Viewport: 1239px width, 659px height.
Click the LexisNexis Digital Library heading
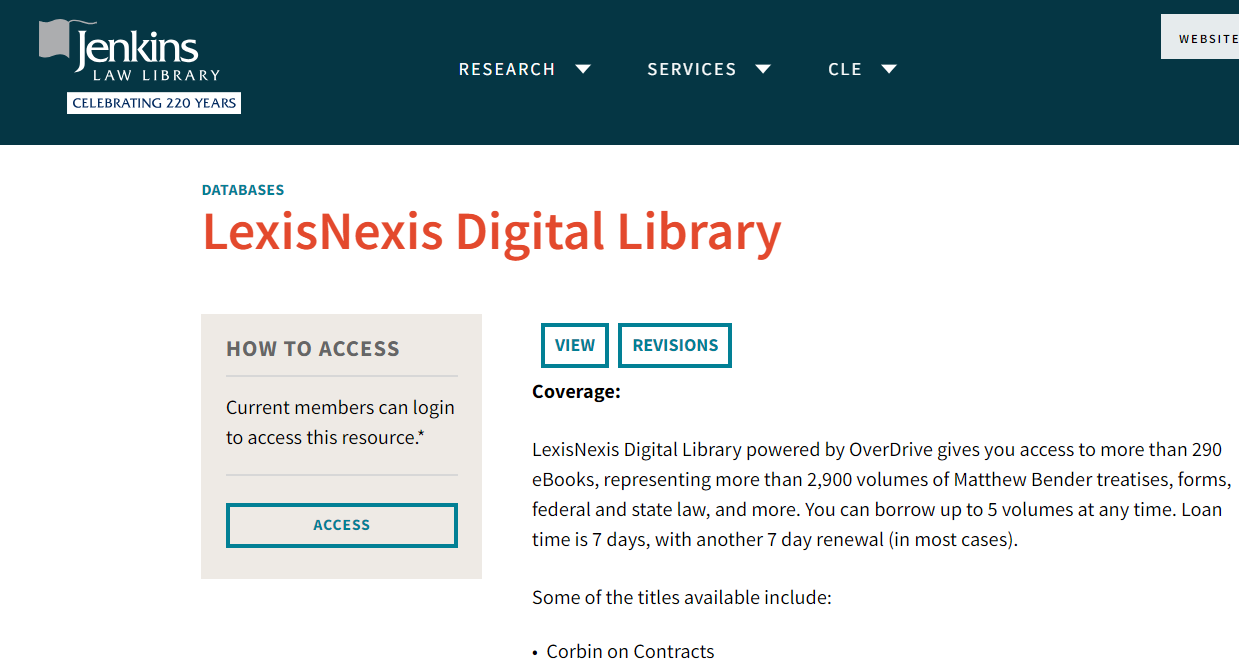(x=491, y=231)
